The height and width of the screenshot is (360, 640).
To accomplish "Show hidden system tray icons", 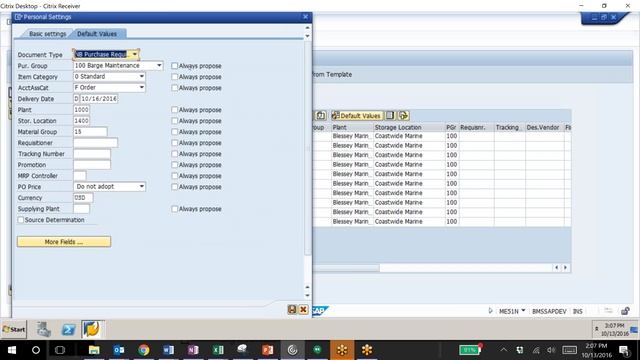I will point(504,350).
